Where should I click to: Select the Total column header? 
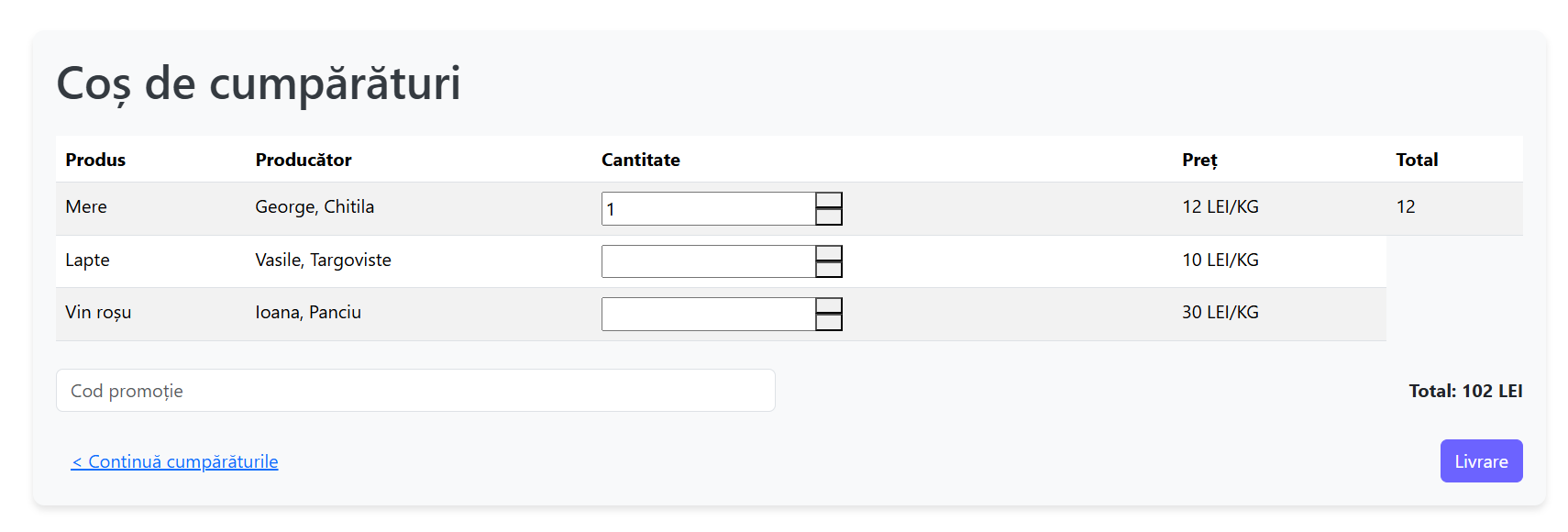[x=1417, y=160]
